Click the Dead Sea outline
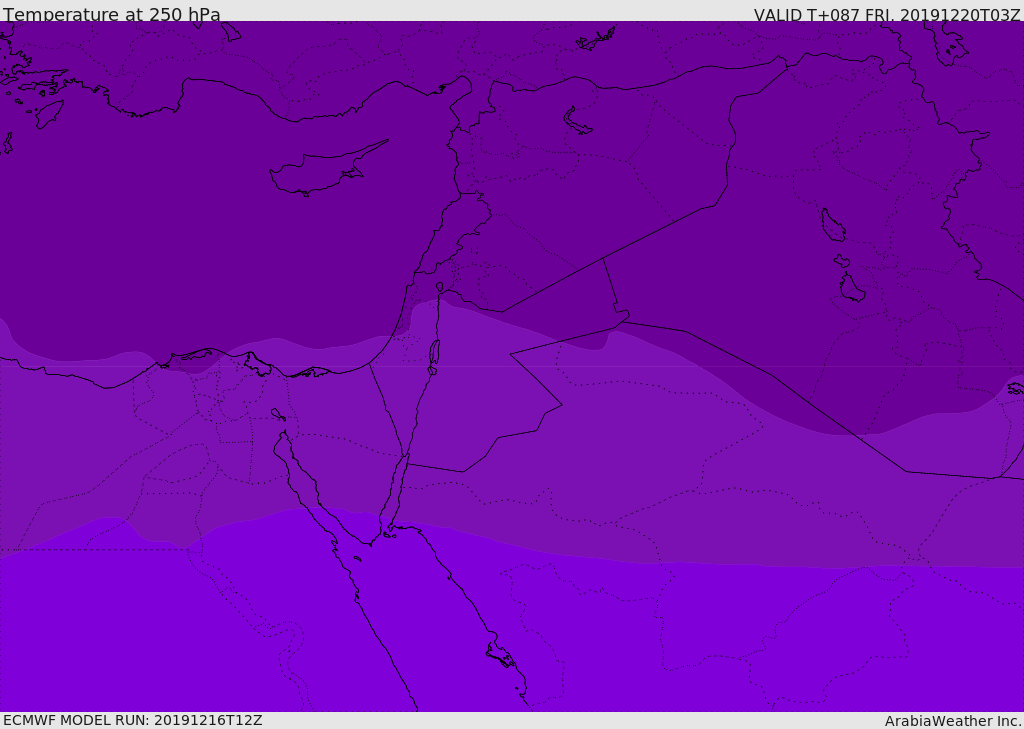The height and width of the screenshot is (729, 1024). tap(434, 355)
